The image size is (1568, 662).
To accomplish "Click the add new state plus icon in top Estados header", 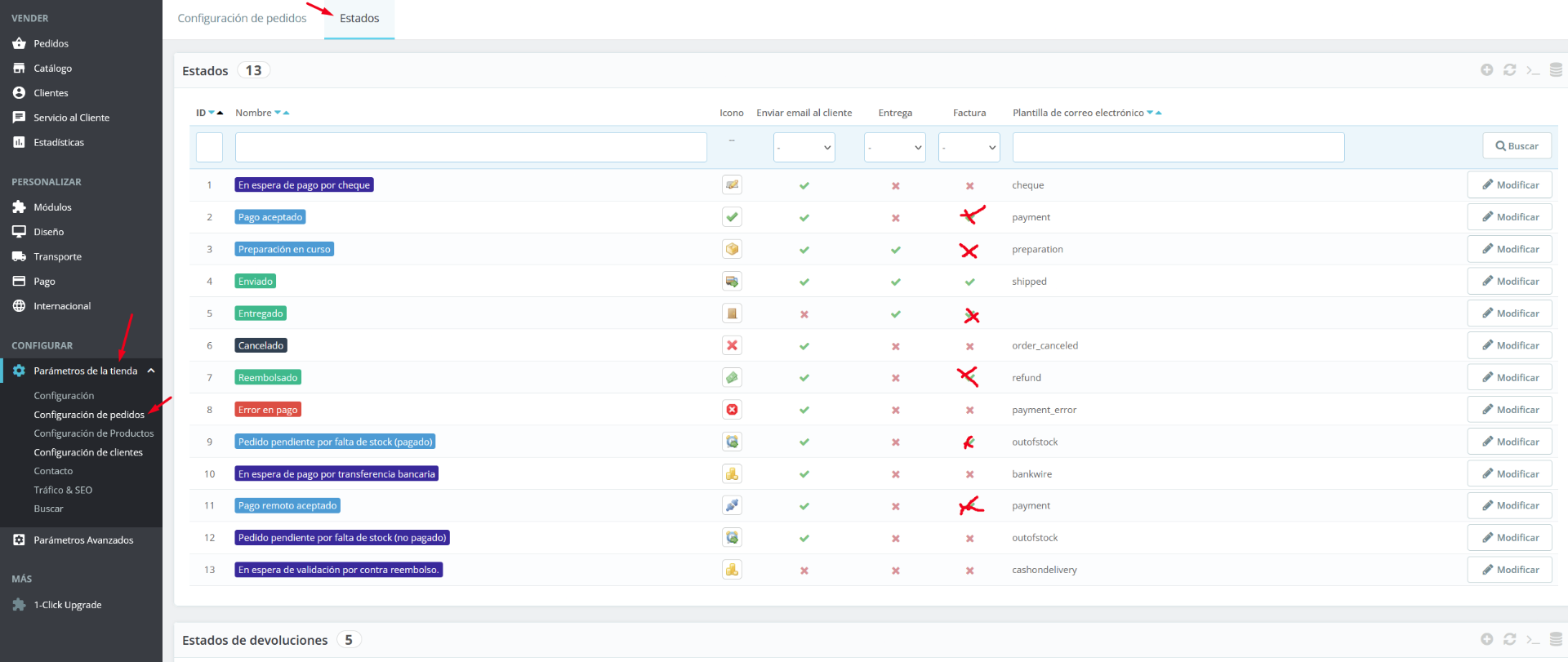I will [x=1486, y=70].
